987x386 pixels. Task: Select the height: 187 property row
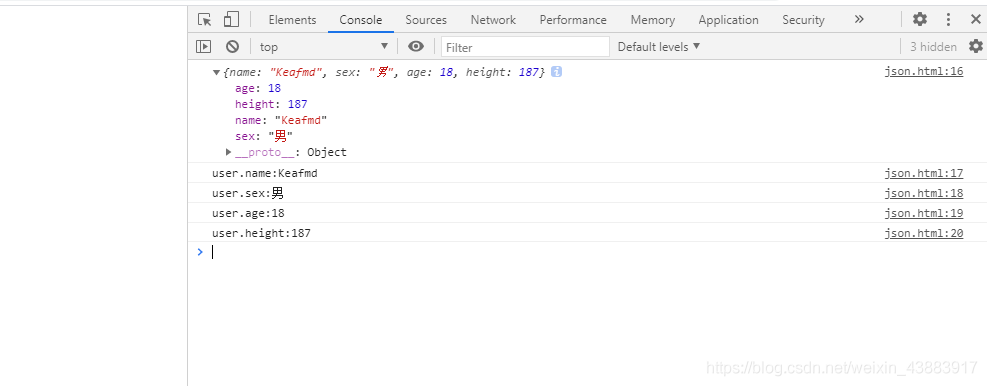(271, 104)
